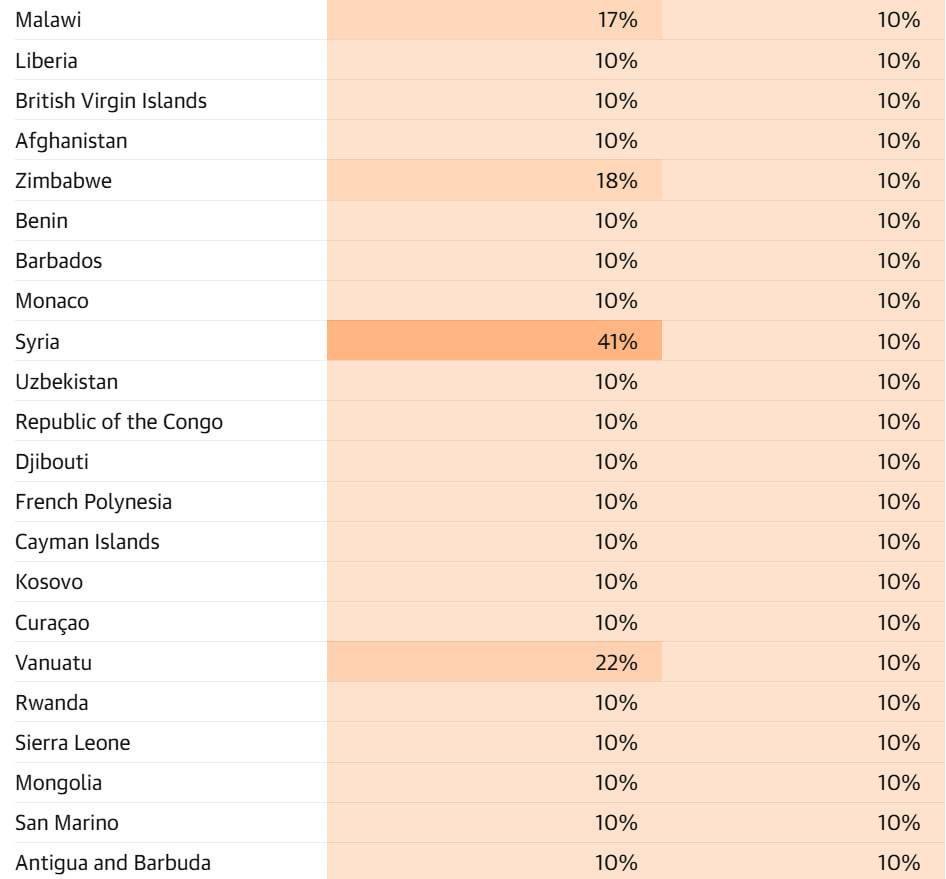Click the Barbados country name

(58, 261)
